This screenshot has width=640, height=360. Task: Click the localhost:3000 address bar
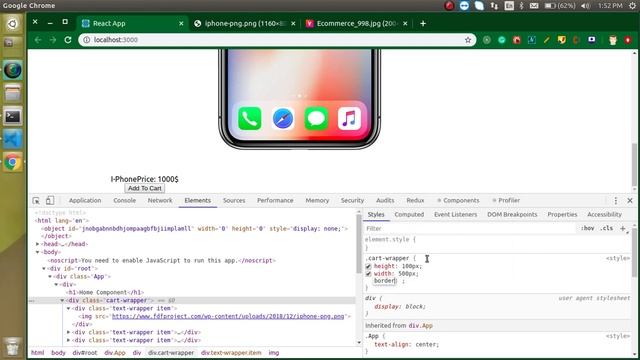(x=278, y=40)
